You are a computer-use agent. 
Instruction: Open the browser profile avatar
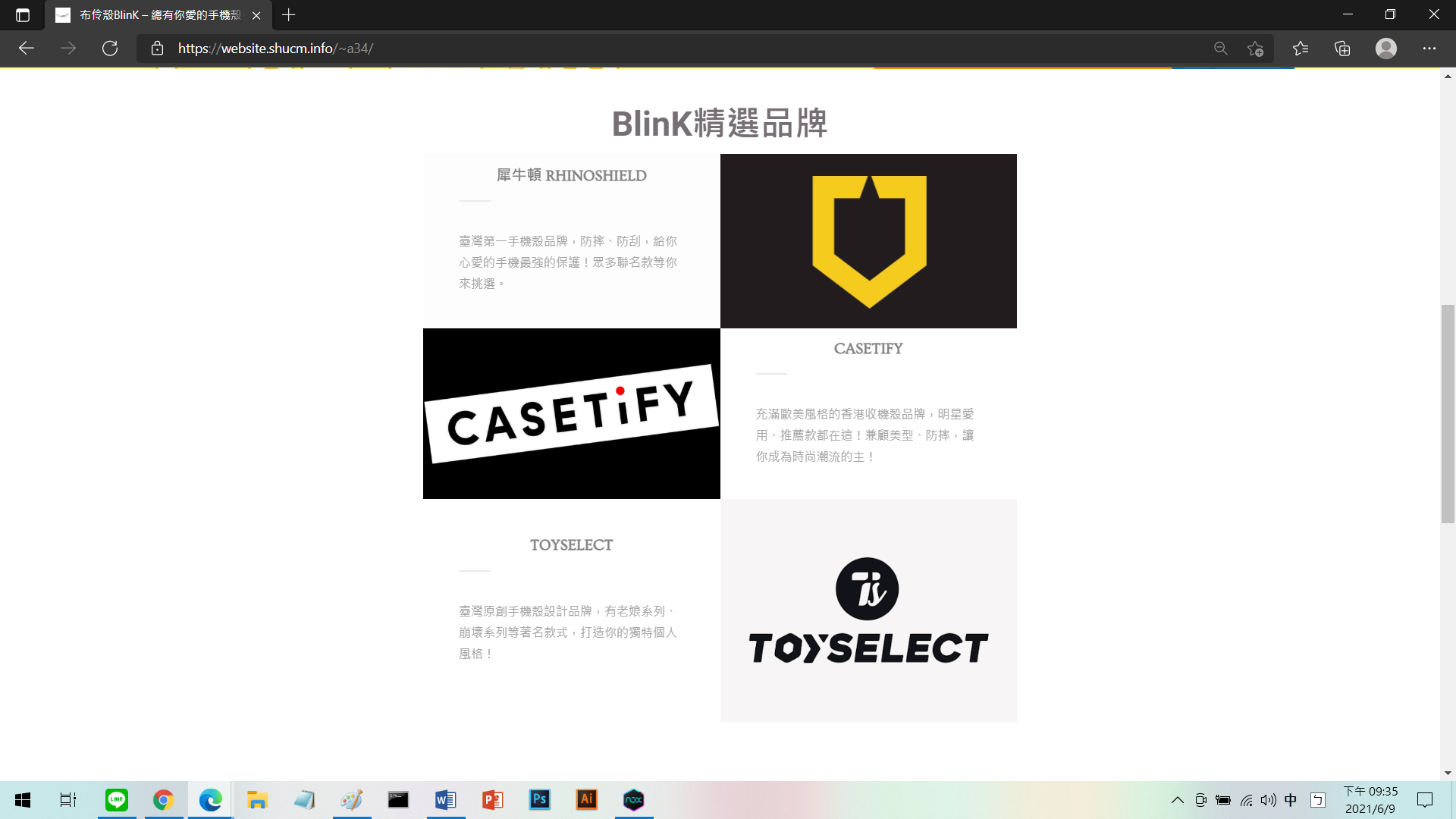point(1385,49)
